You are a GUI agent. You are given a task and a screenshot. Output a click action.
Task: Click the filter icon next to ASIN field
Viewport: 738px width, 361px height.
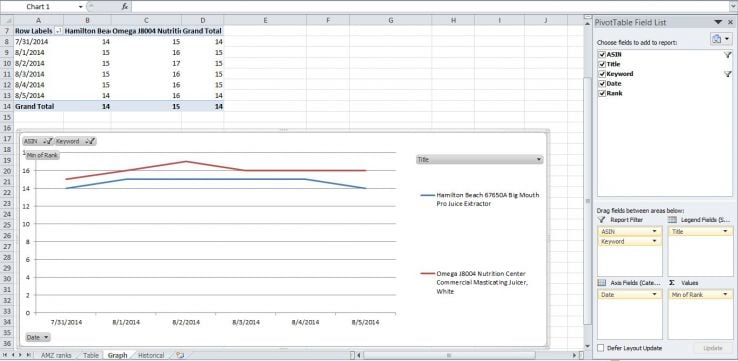(x=727, y=55)
